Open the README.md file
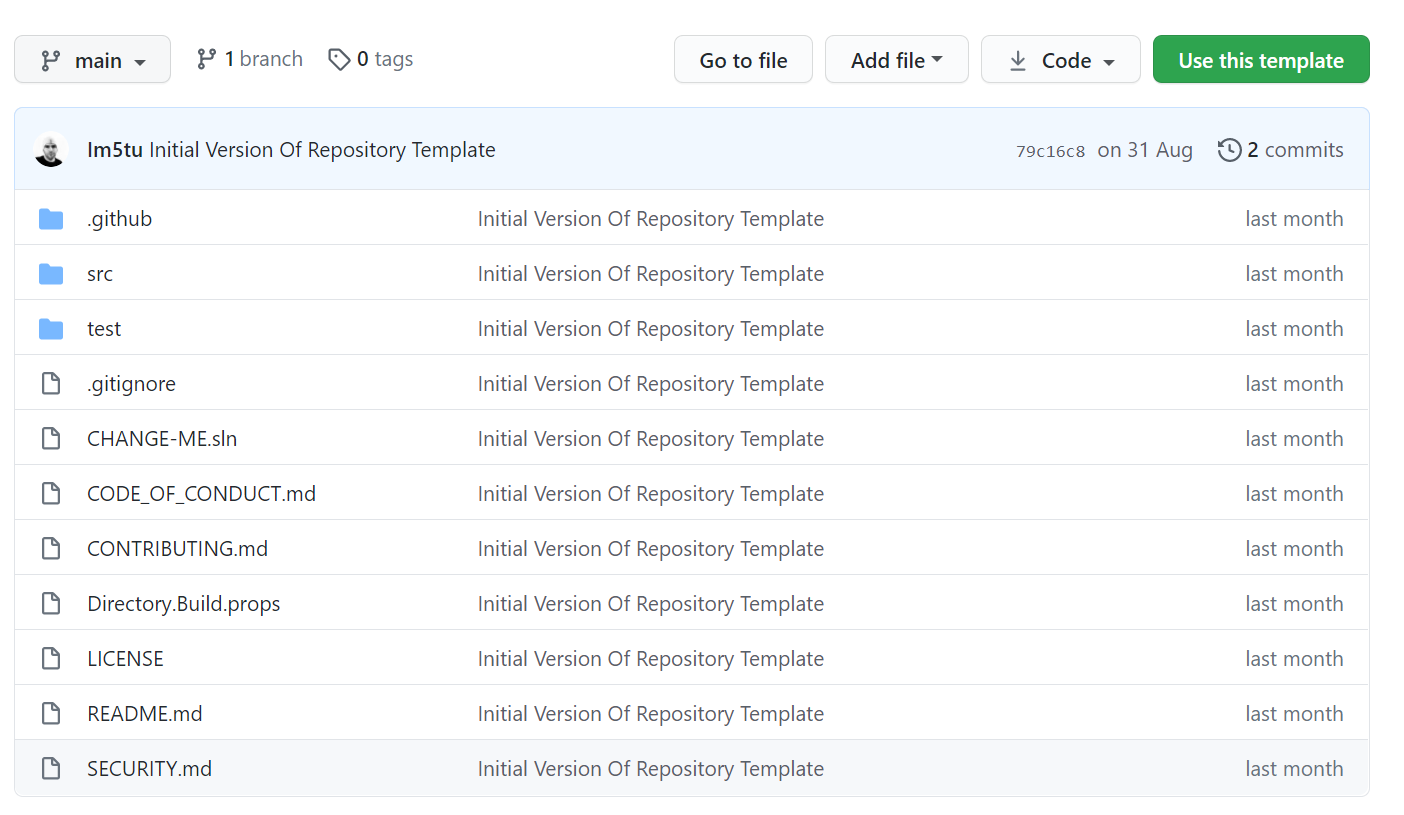Viewport: 1404px width, 815px height. [145, 714]
